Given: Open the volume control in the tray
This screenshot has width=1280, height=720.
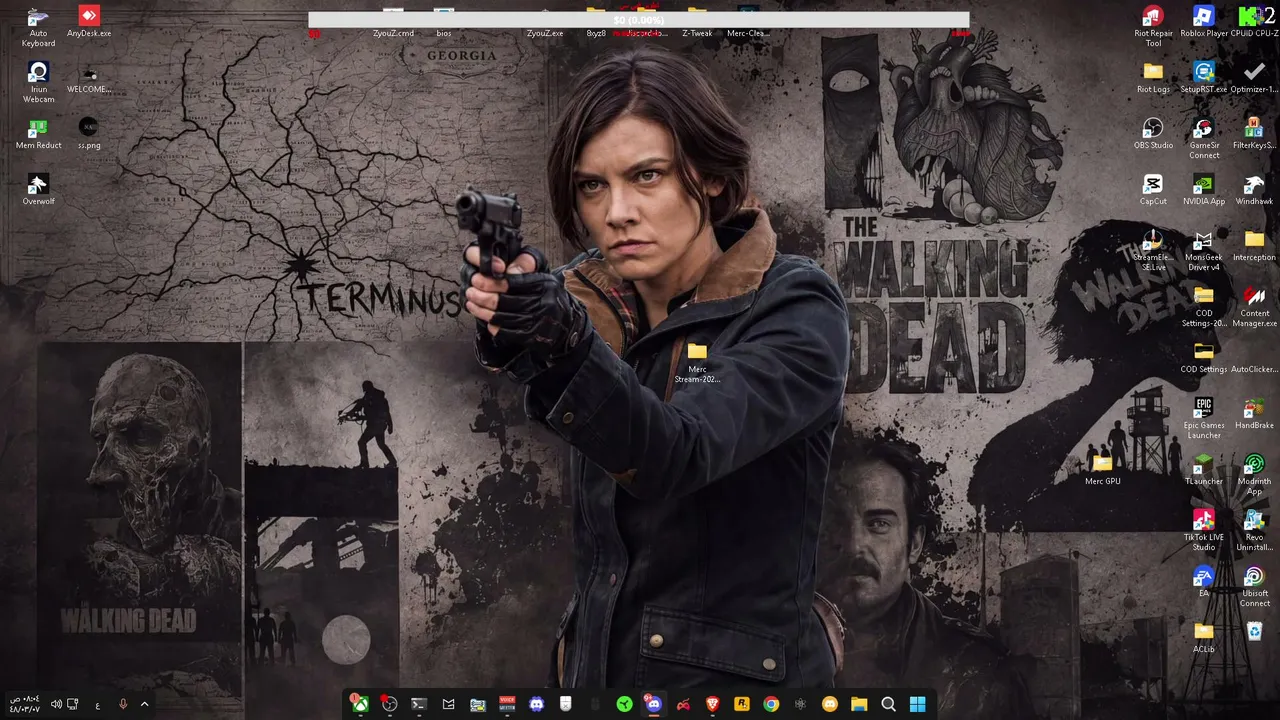Looking at the screenshot, I should point(56,704).
